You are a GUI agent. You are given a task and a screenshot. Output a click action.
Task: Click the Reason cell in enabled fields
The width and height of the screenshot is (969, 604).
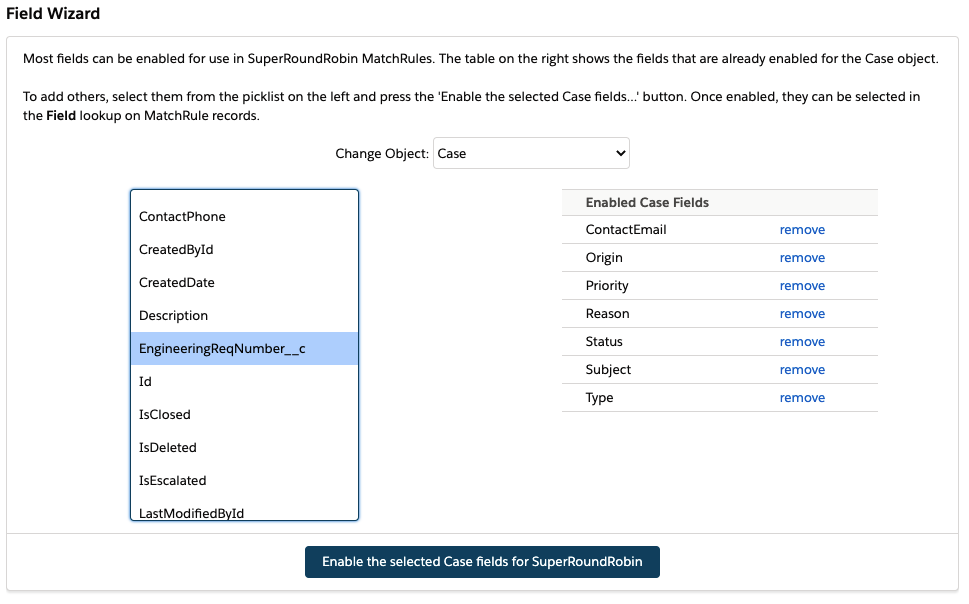pyautogui.click(x=607, y=313)
